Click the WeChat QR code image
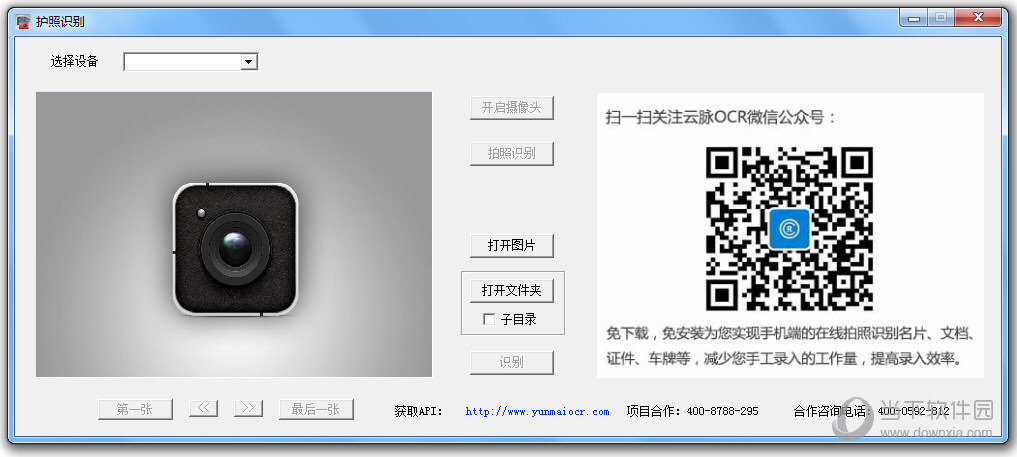 789,229
